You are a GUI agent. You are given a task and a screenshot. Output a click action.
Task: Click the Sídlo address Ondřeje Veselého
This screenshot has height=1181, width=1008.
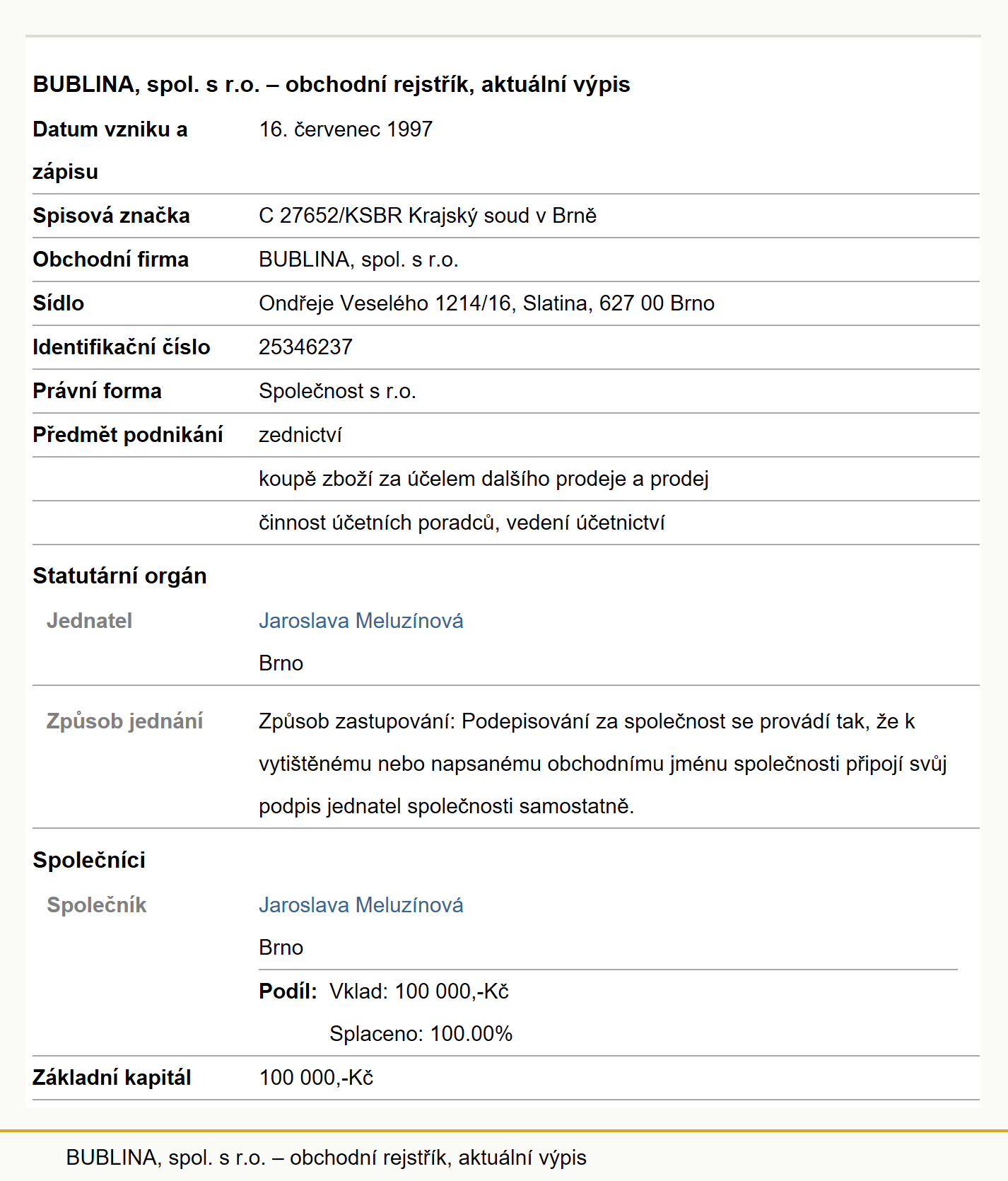pos(486,303)
